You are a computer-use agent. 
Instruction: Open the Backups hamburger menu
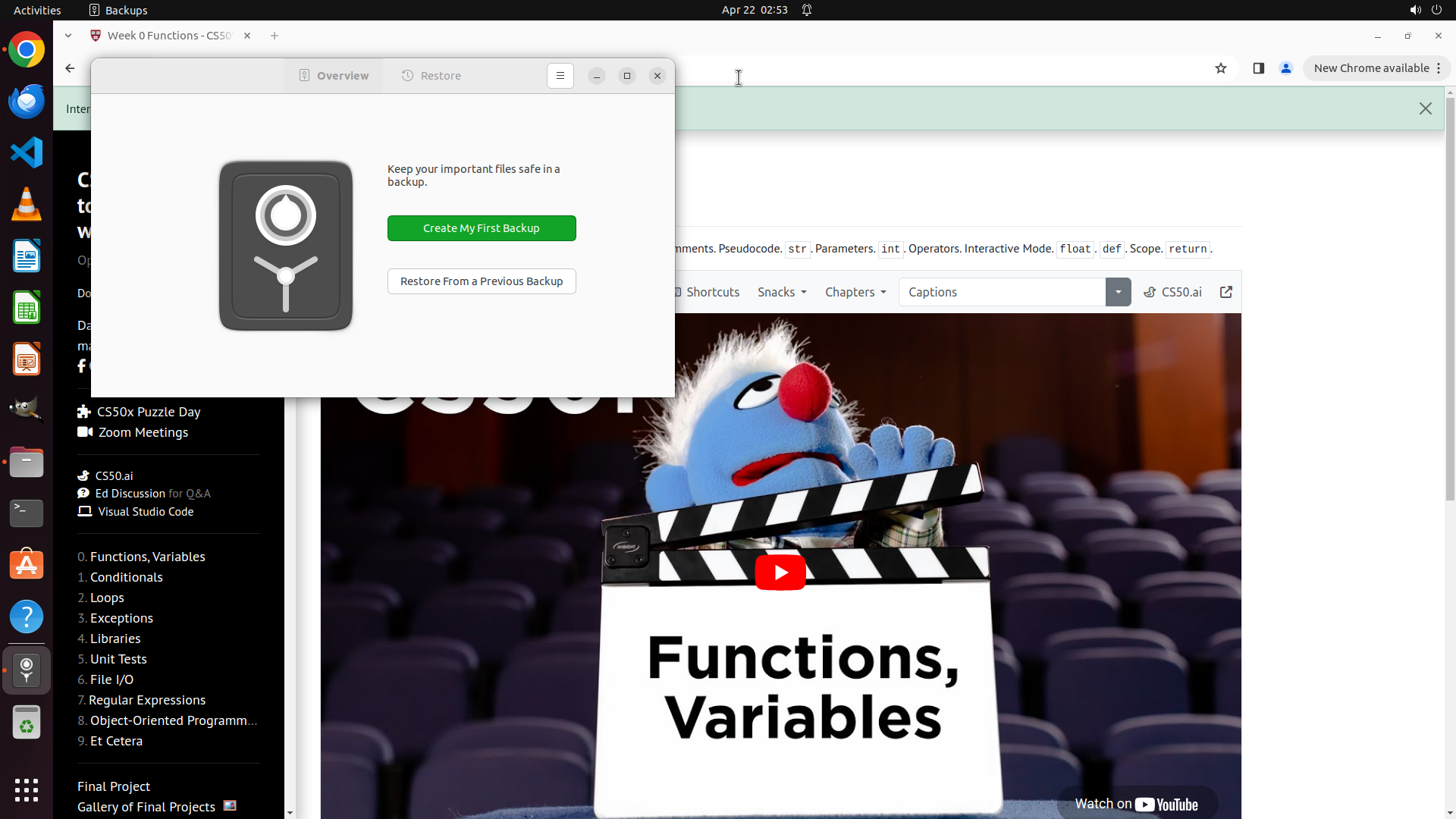pyautogui.click(x=560, y=76)
